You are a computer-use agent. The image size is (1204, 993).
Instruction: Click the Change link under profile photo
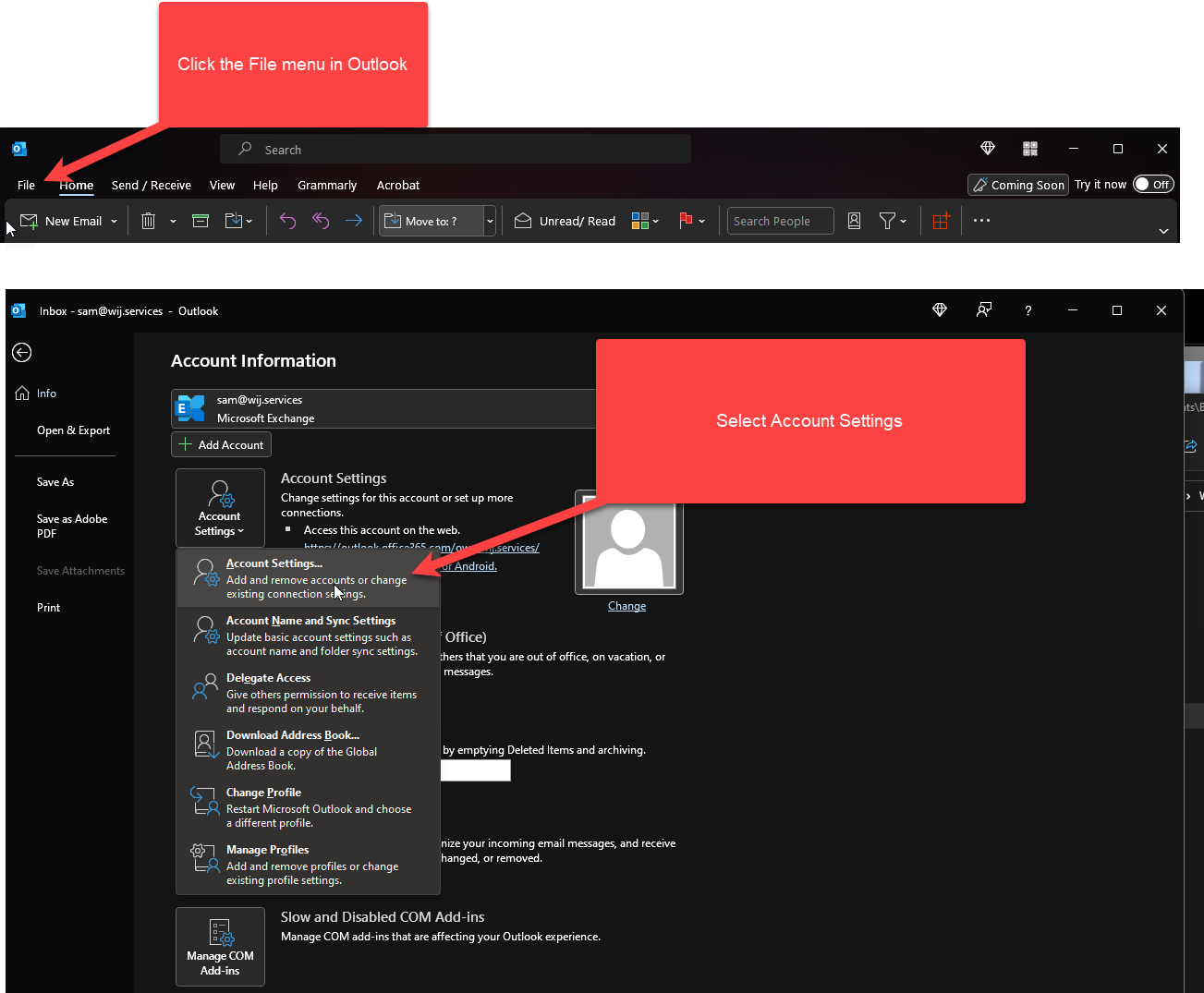point(626,606)
